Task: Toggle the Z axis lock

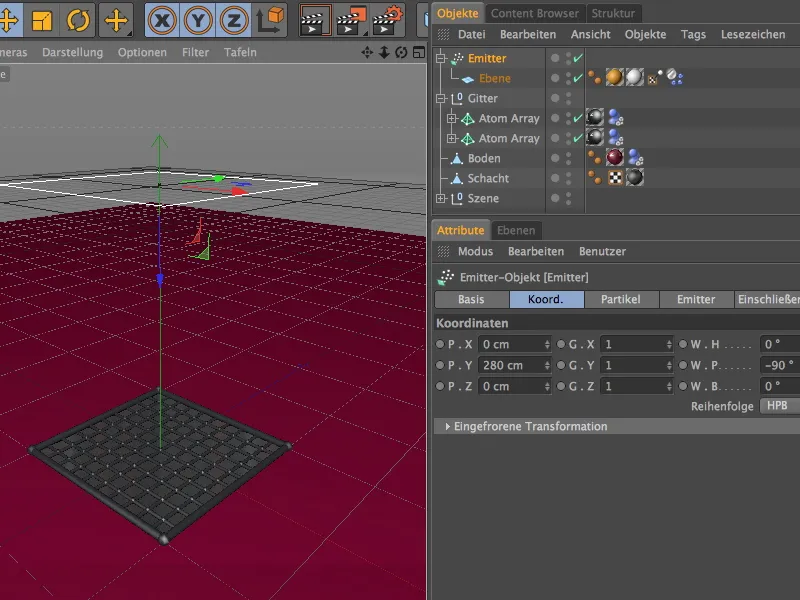Action: click(x=233, y=20)
